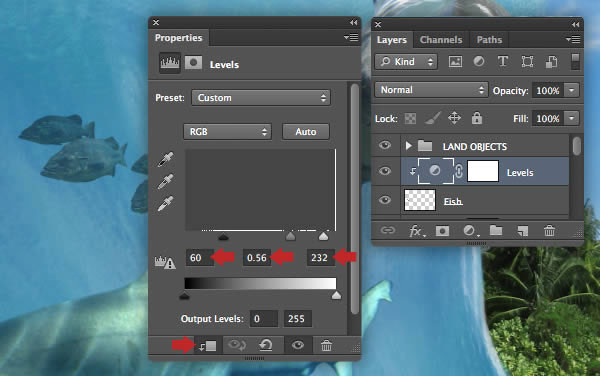600x376 pixels.
Task: Click the link layers chain icon
Action: [388, 230]
